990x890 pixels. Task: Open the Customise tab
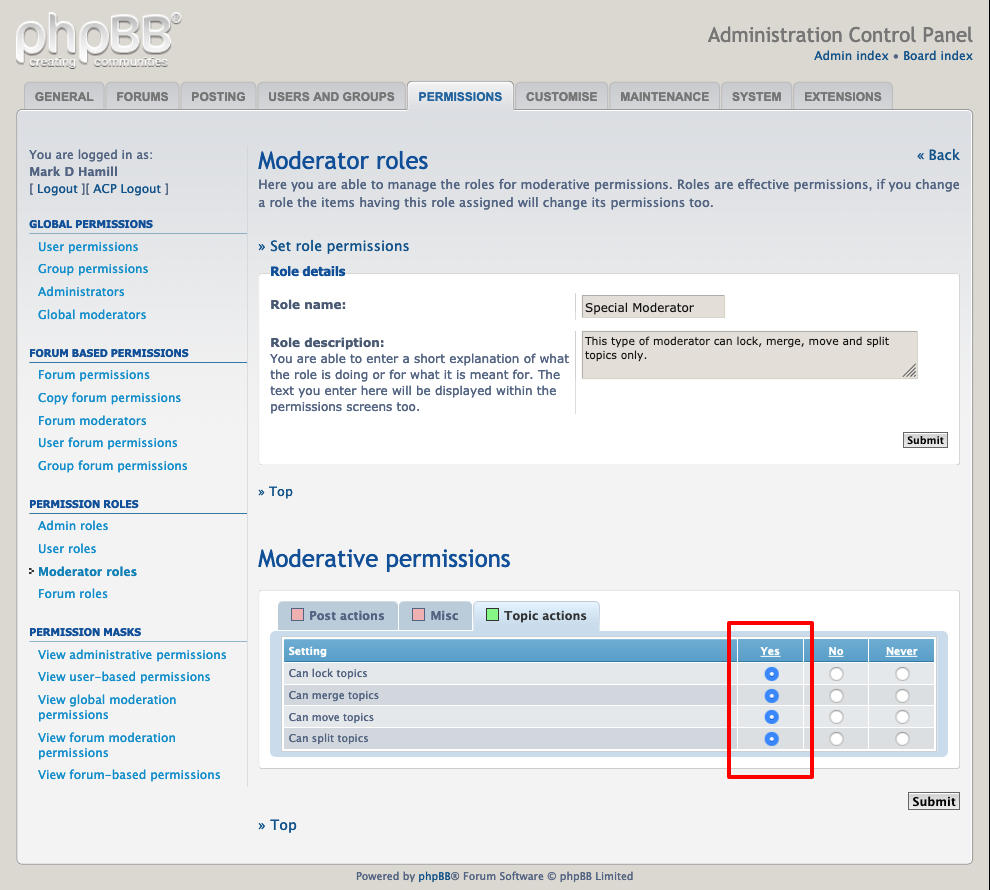pos(561,97)
